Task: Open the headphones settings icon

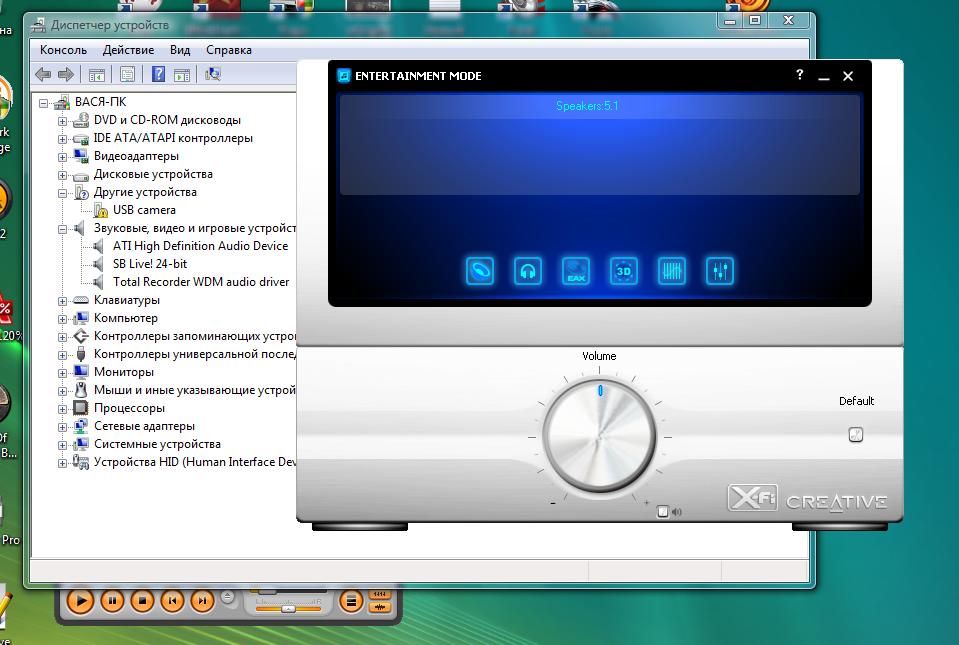Action: tap(528, 271)
